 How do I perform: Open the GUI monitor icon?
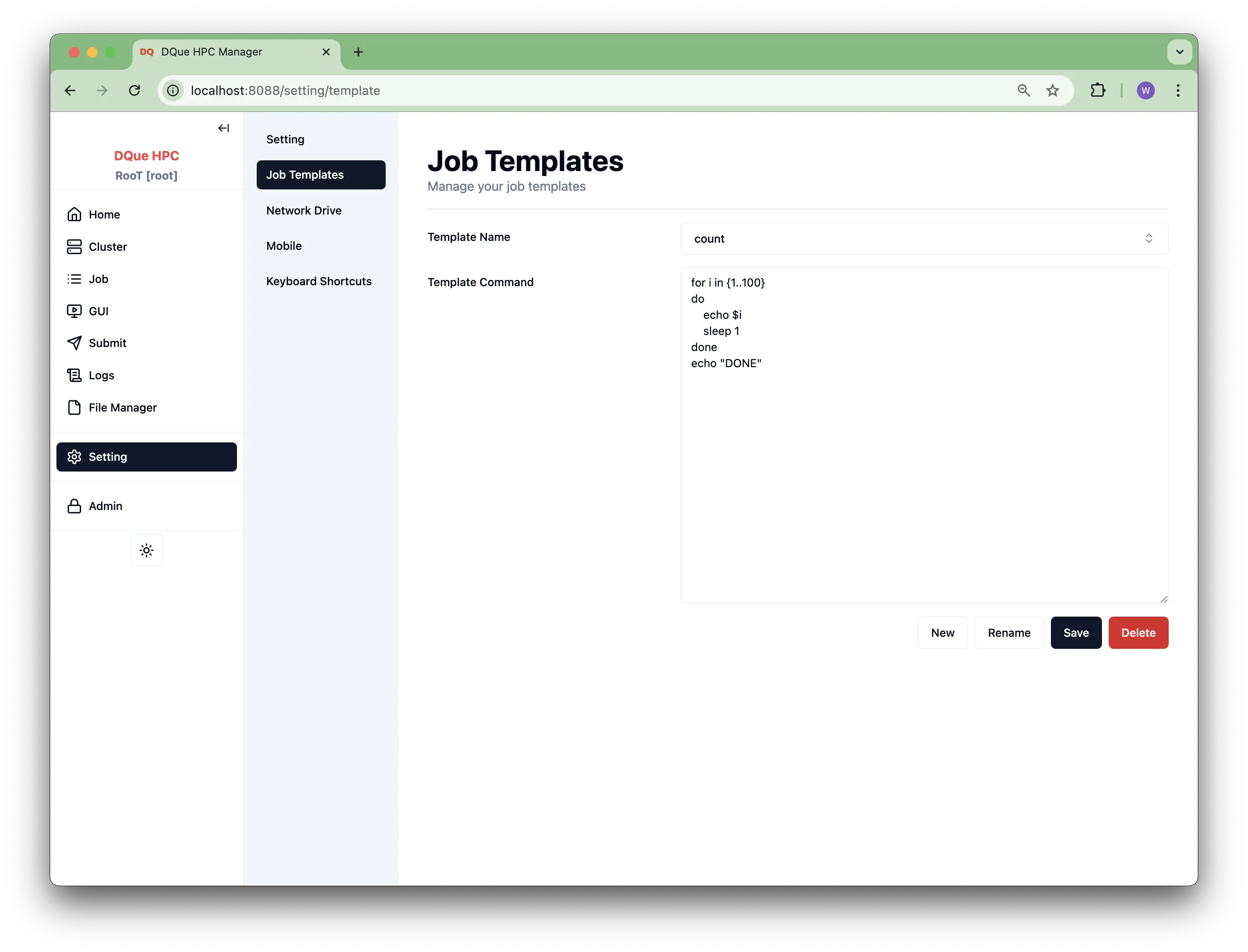74,311
